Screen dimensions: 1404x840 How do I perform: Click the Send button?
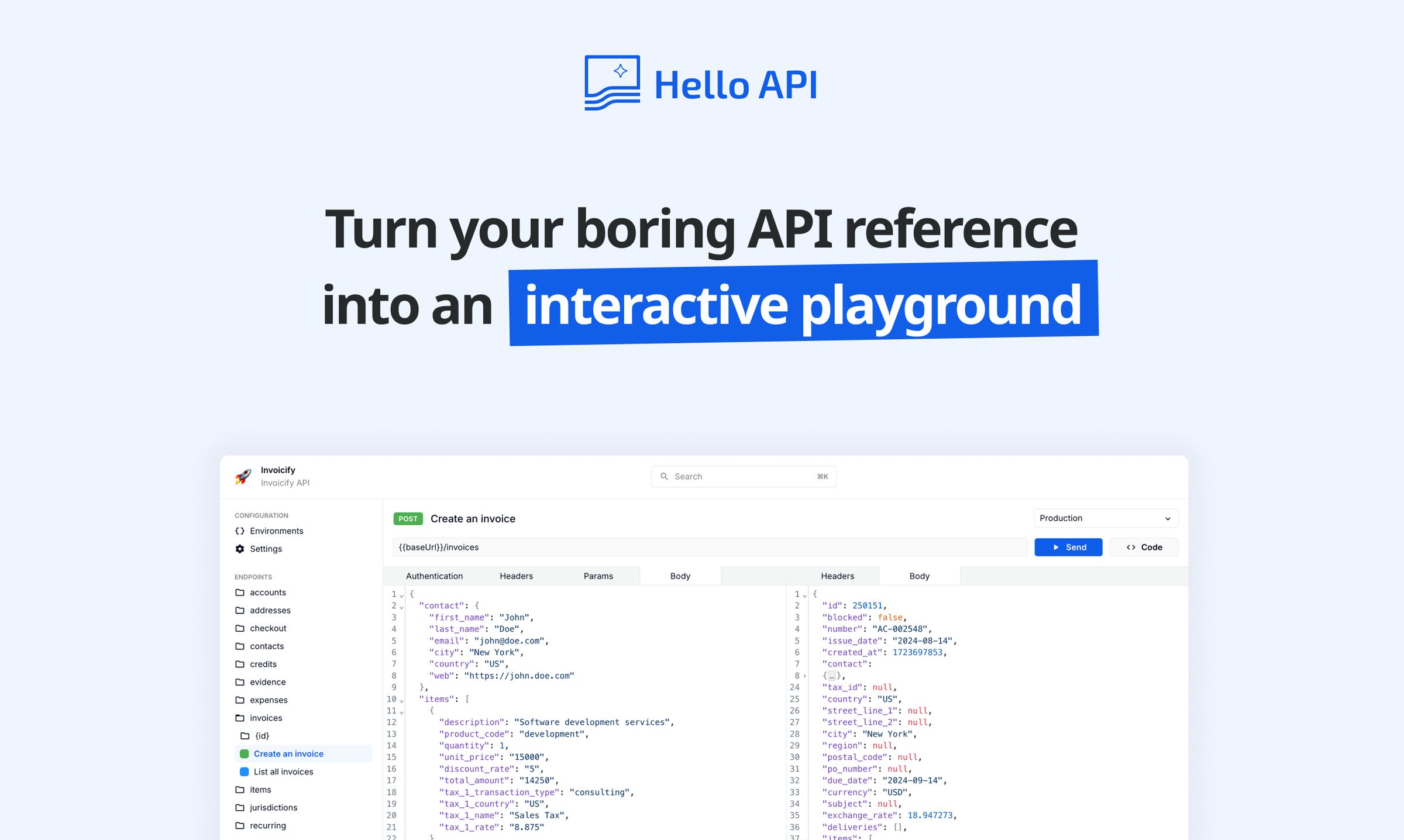[1068, 547]
